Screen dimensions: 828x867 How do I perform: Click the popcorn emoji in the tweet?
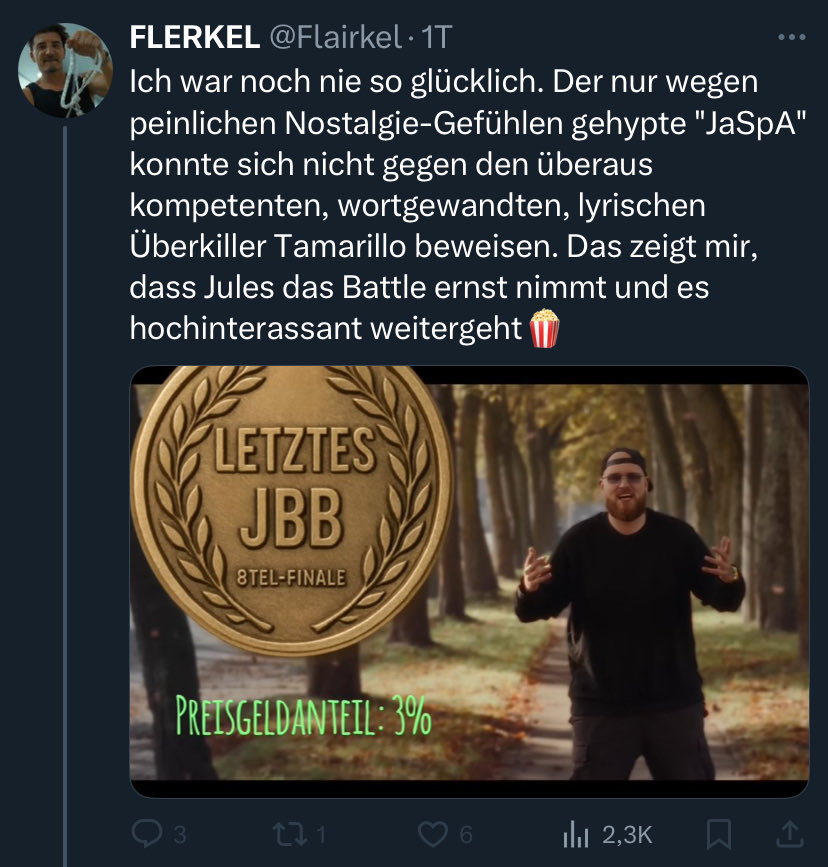click(544, 328)
